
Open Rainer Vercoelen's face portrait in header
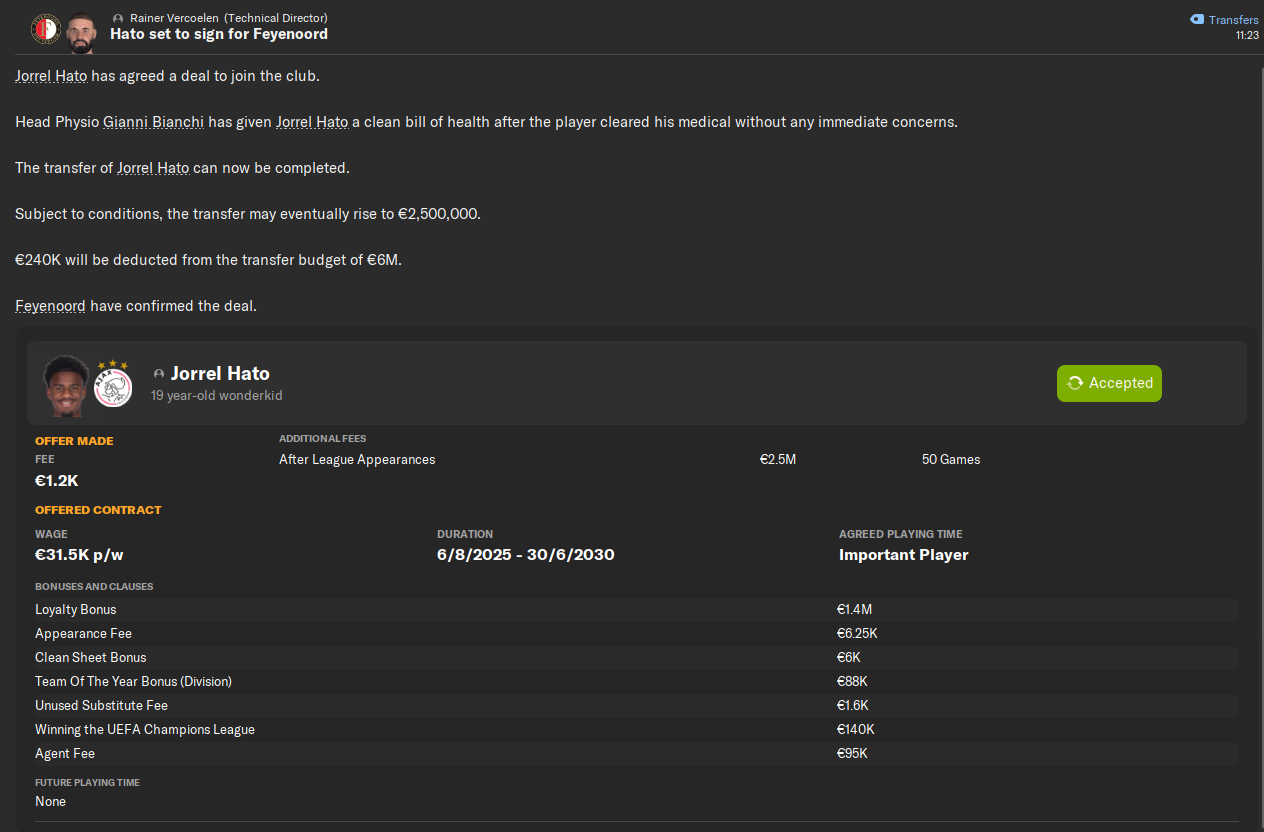82,33
